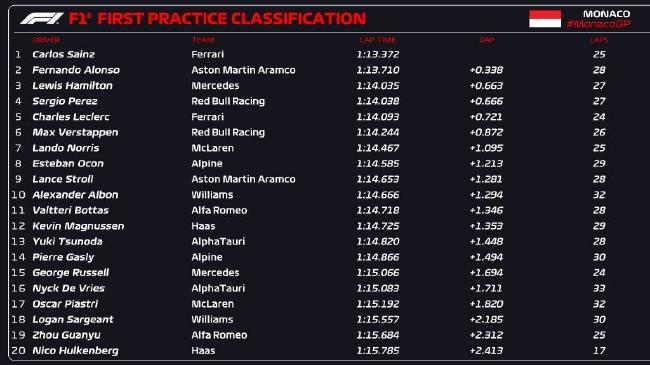
Task: Click the GAP column header
Action: (487, 40)
